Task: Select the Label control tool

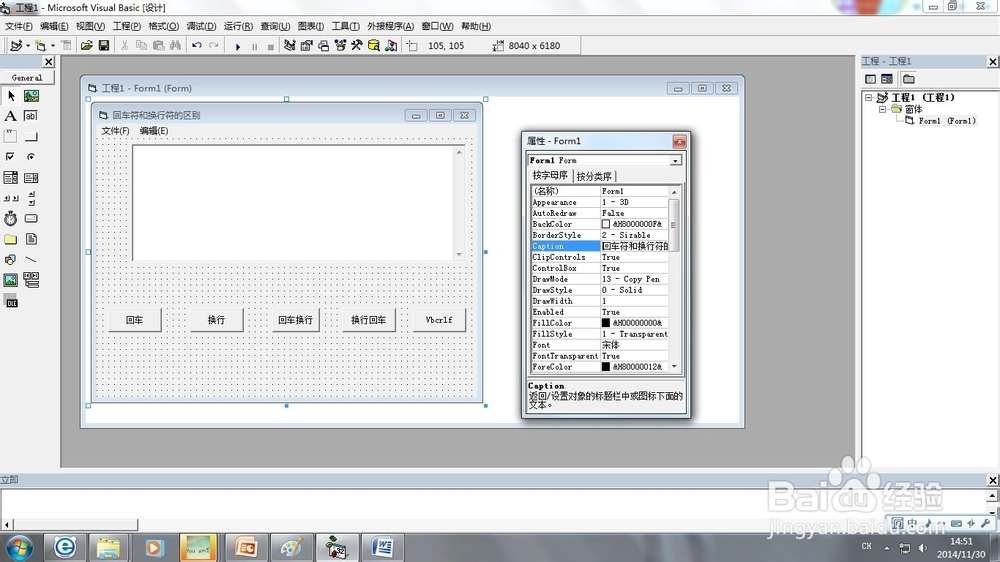Action: pos(11,116)
